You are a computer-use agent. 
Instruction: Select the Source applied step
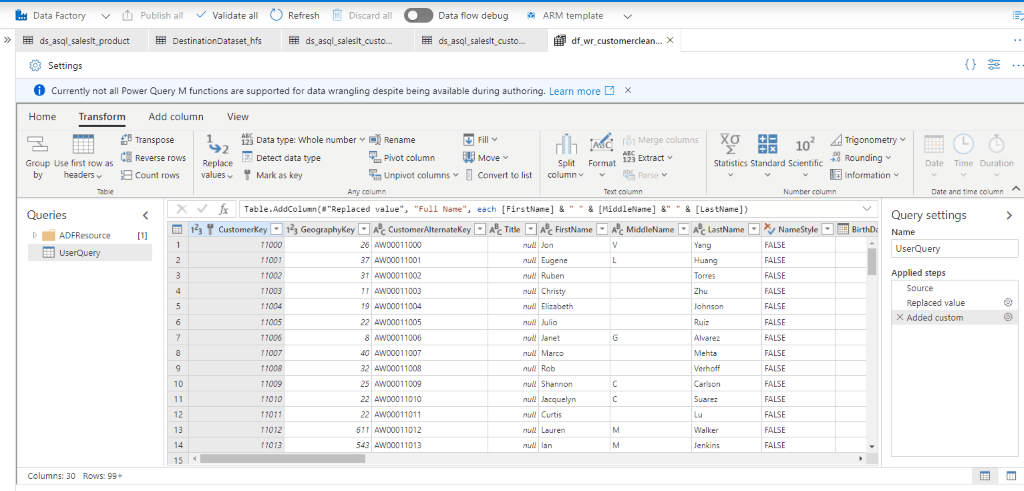pyautogui.click(x=920, y=288)
